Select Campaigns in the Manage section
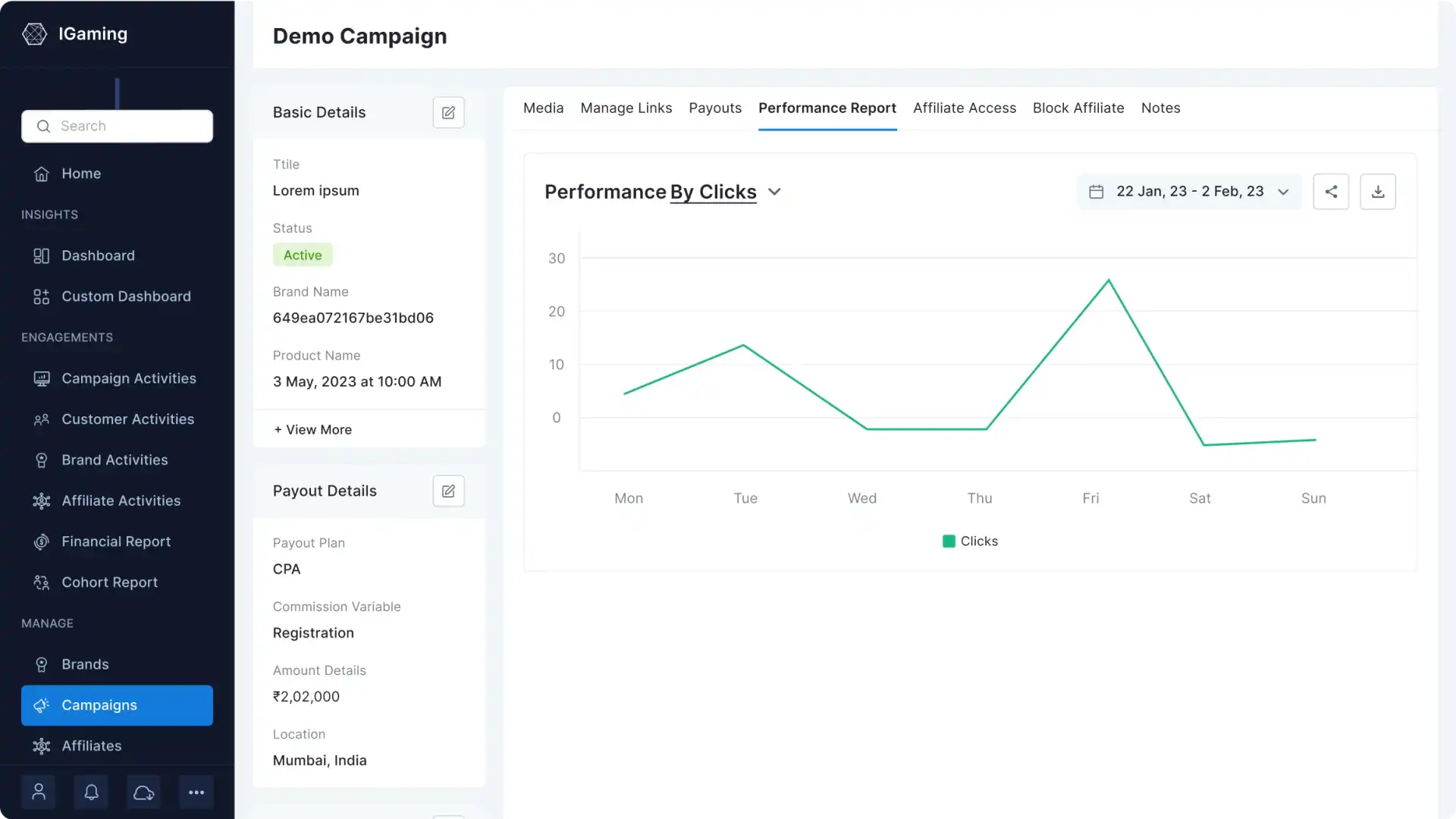The image size is (1456, 819). click(x=117, y=705)
